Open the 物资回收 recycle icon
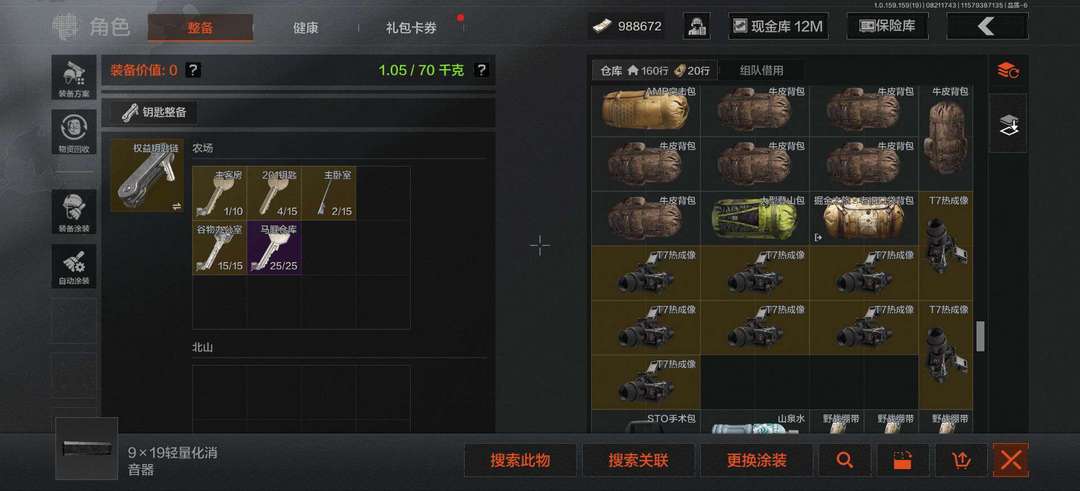Screen dimensions: 1080x491 [74, 132]
